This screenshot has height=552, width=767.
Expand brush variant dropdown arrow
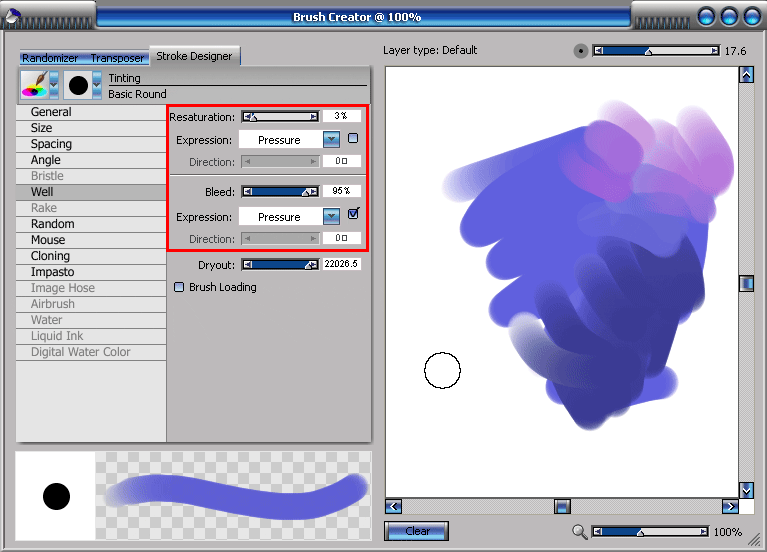point(97,85)
